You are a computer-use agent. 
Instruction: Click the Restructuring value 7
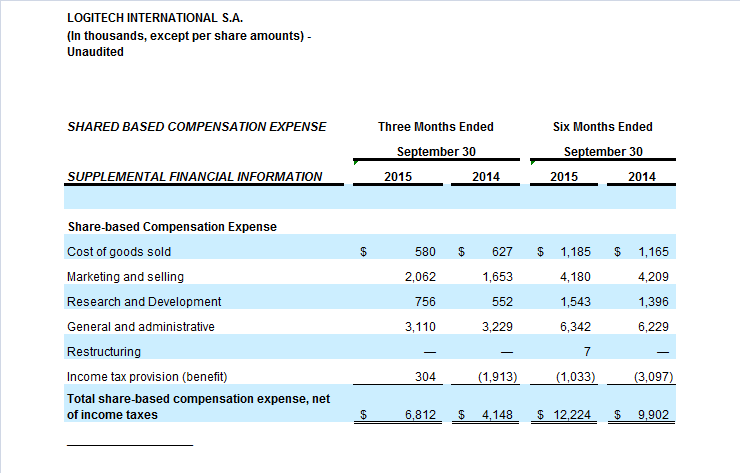(x=587, y=352)
